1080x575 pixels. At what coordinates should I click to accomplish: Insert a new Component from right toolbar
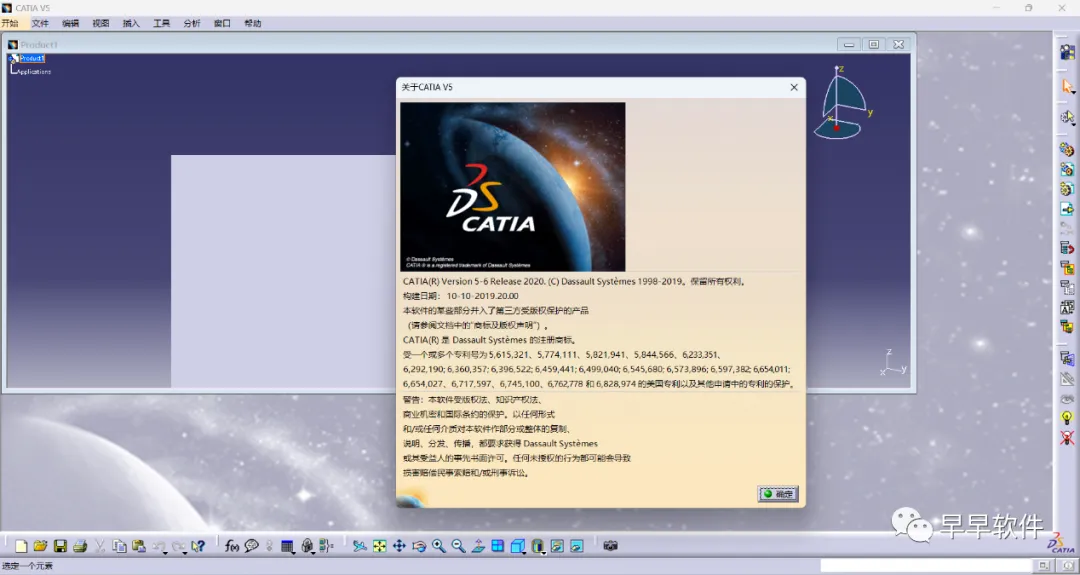click(1067, 149)
